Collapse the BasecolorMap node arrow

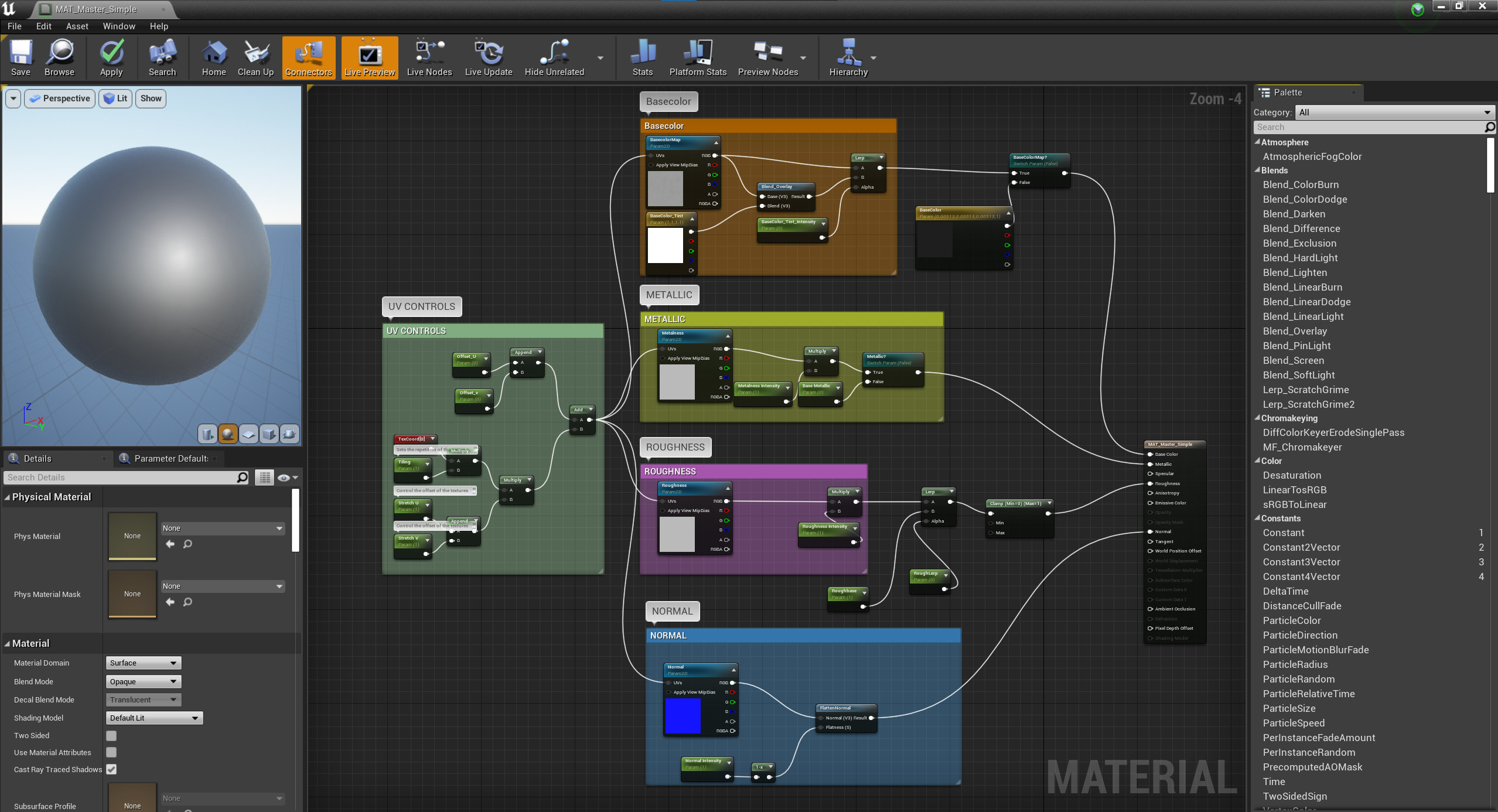click(716, 142)
